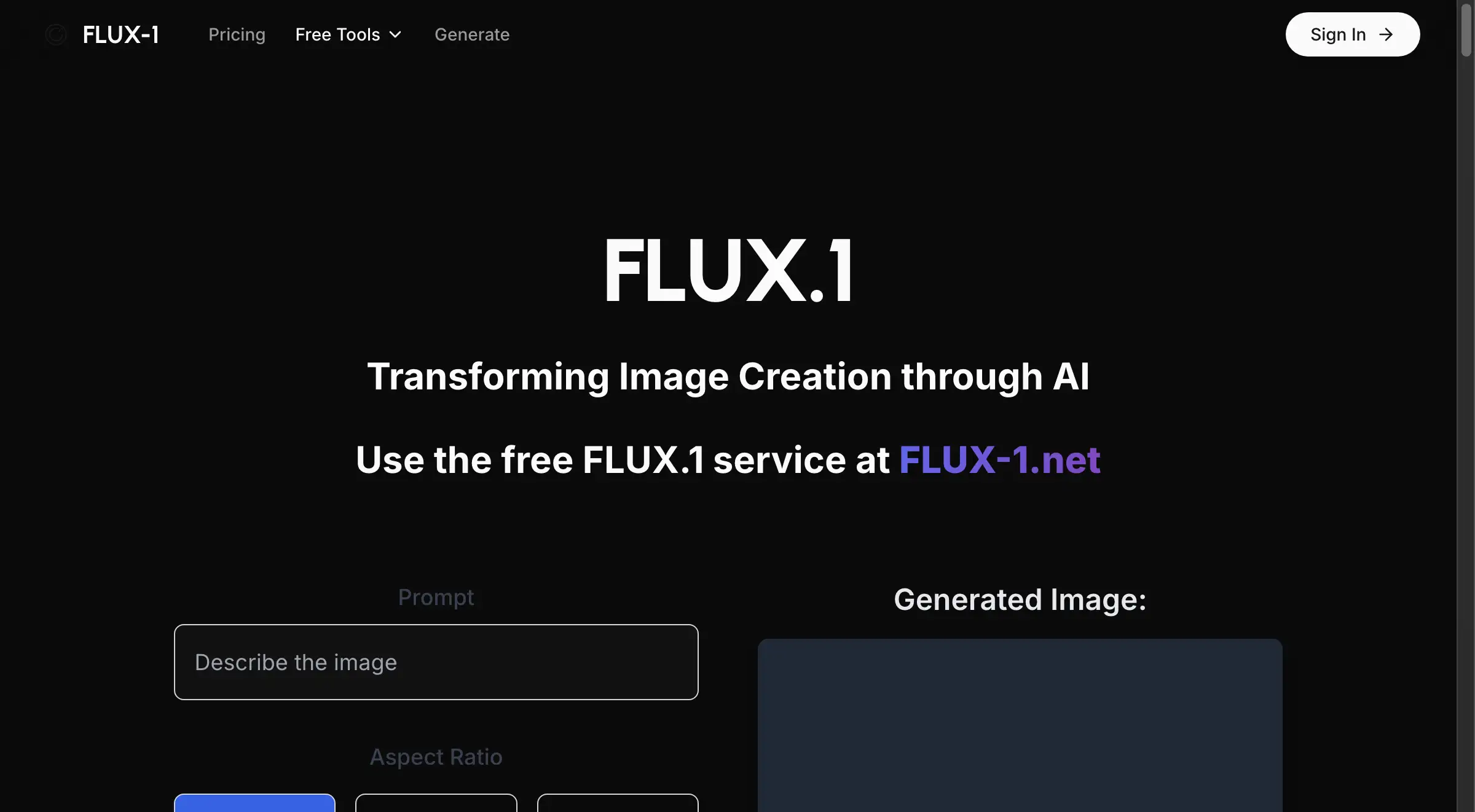Click the rotating loader icon top-left
Screen dimensions: 1475x812
tap(55, 34)
